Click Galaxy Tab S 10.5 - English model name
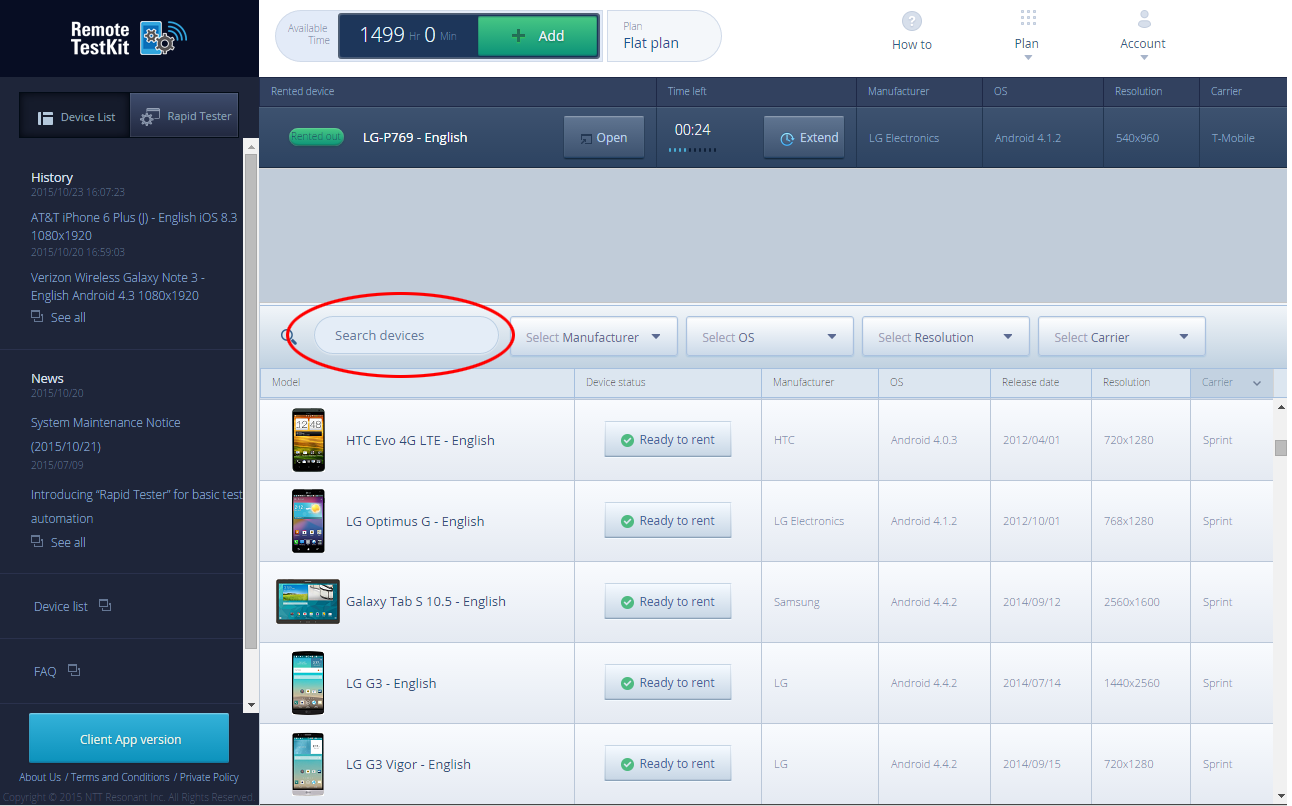Image resolution: width=1292 pixels, height=806 pixels. click(x=426, y=602)
